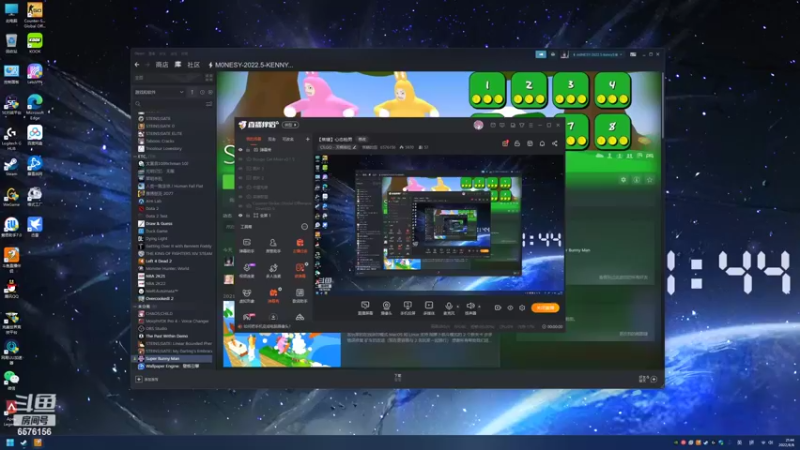Expand microphone options arrow
800x450 pixels.
point(458,307)
